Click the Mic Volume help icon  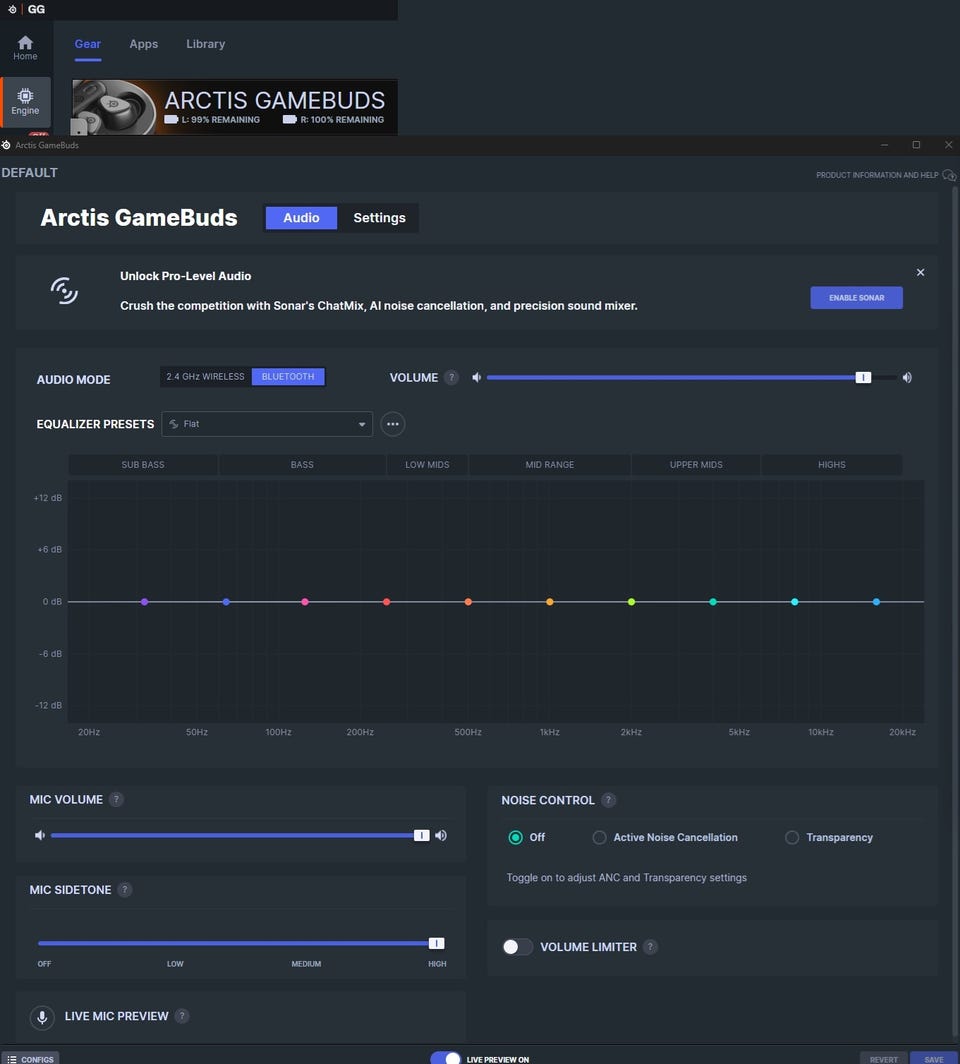[116, 799]
